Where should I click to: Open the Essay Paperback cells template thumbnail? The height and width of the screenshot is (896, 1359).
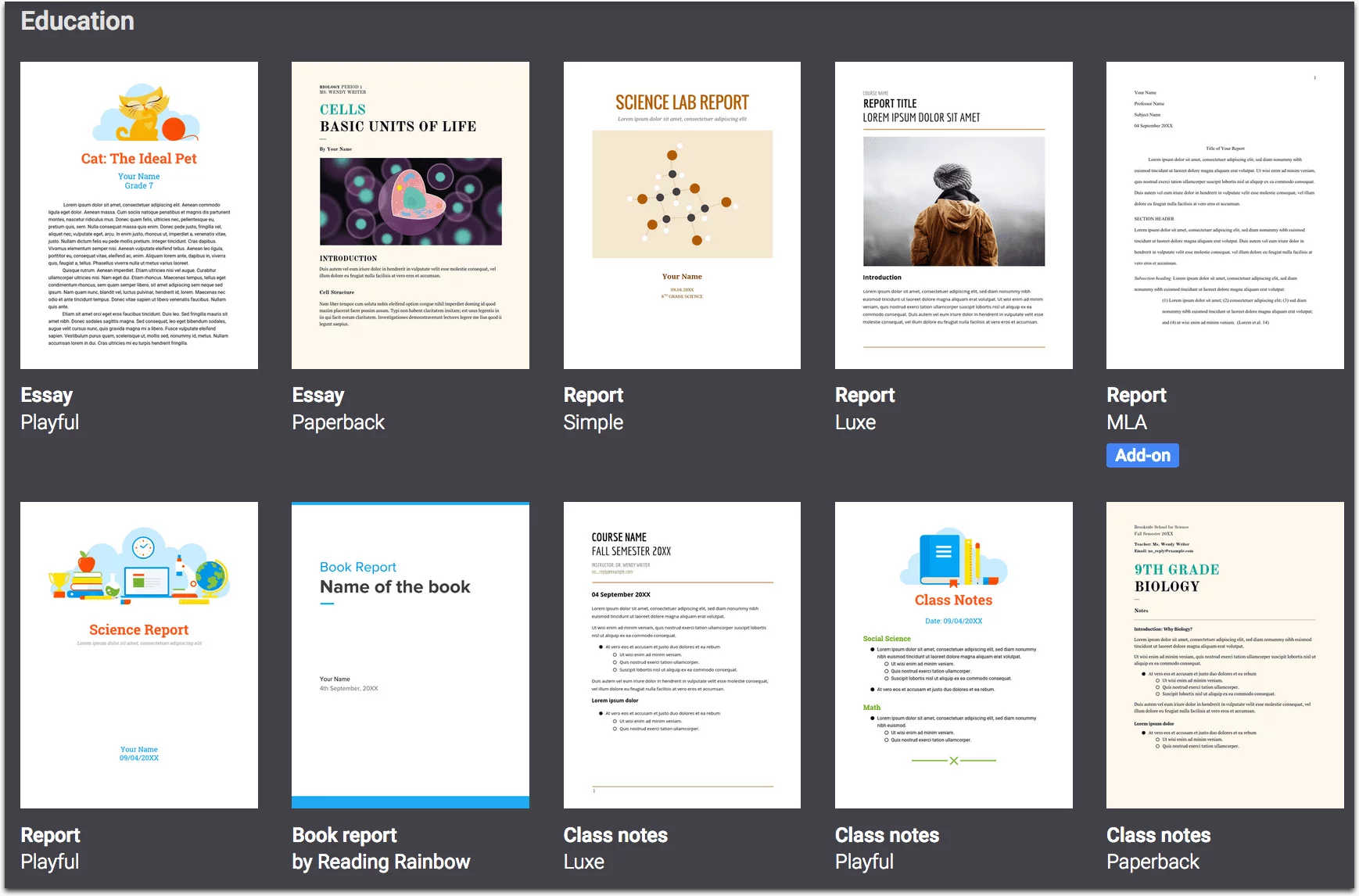(411, 215)
